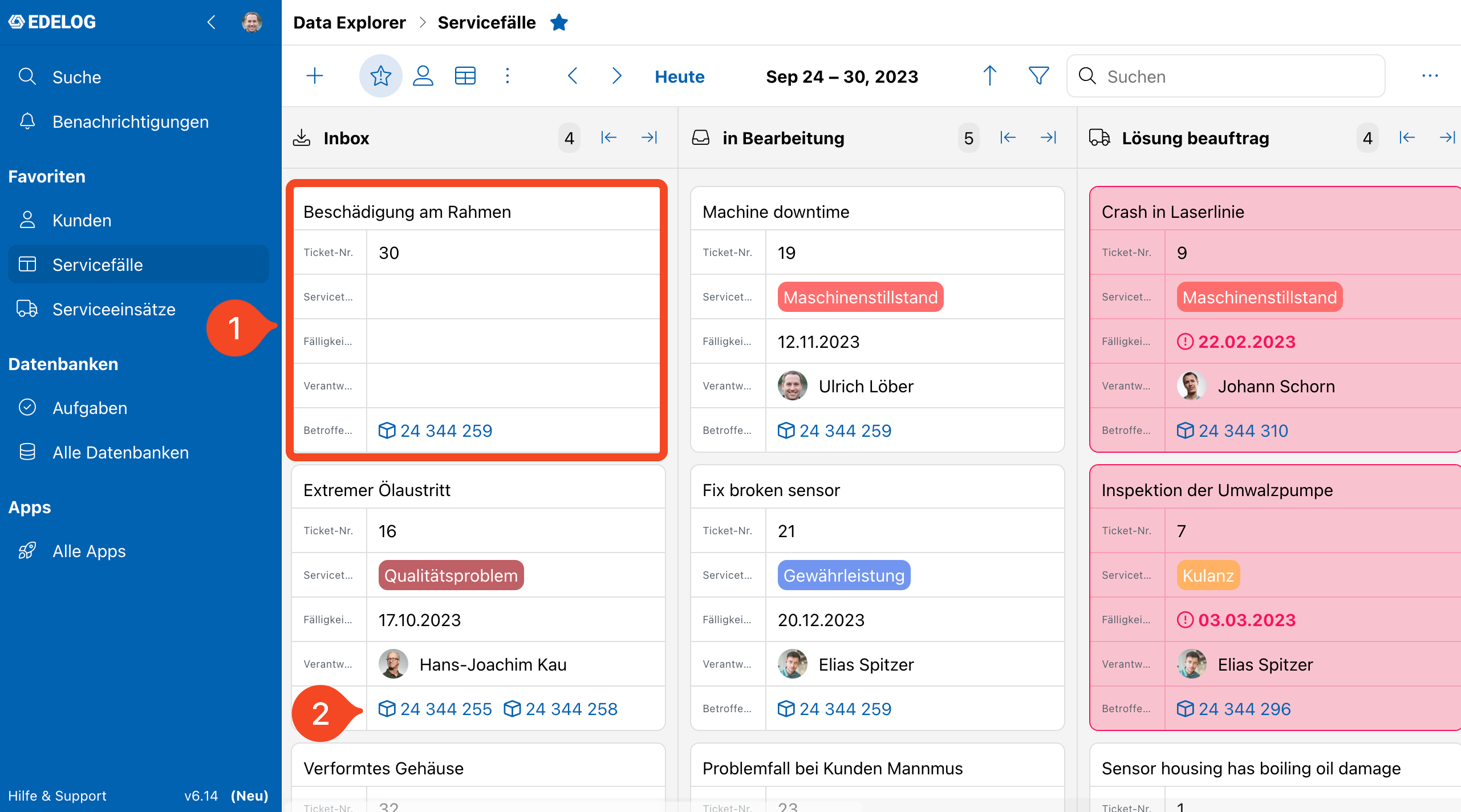Open Serviceeinsätze in the sidebar
The height and width of the screenshot is (812, 1461).
point(138,309)
